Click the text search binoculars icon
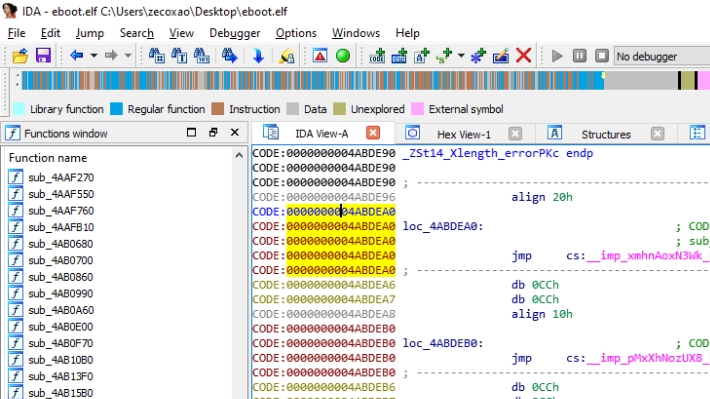This screenshot has height=399, width=710. 179,56
